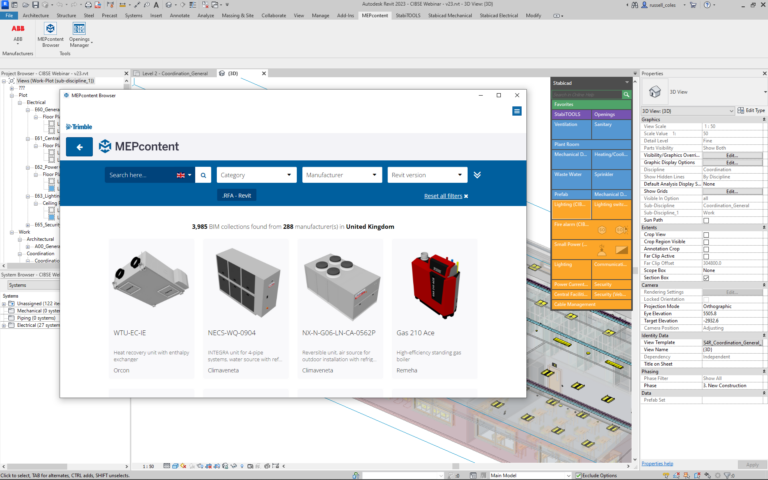
Task: Open the Annotate ribbon tab
Action: pos(179,16)
